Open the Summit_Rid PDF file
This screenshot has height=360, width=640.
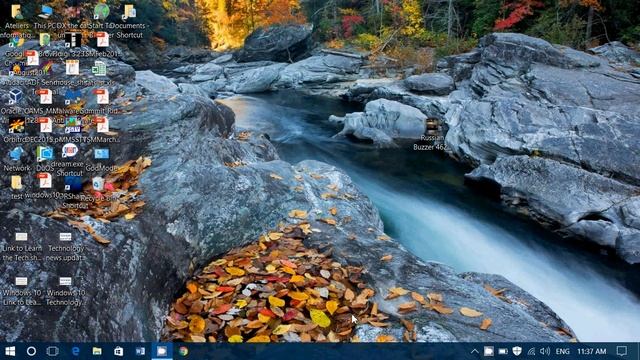click(x=102, y=97)
